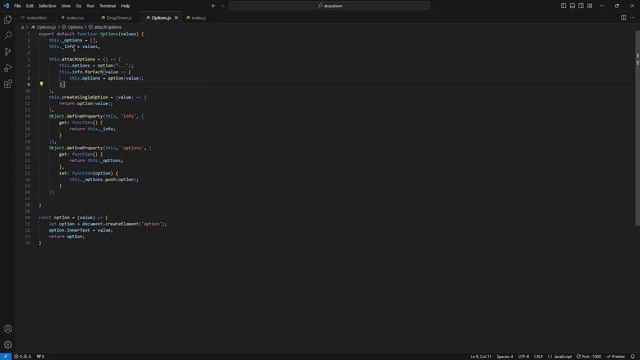Viewport: 640px width, 360px height.
Task: Open the Source Control view
Action: [8, 52]
